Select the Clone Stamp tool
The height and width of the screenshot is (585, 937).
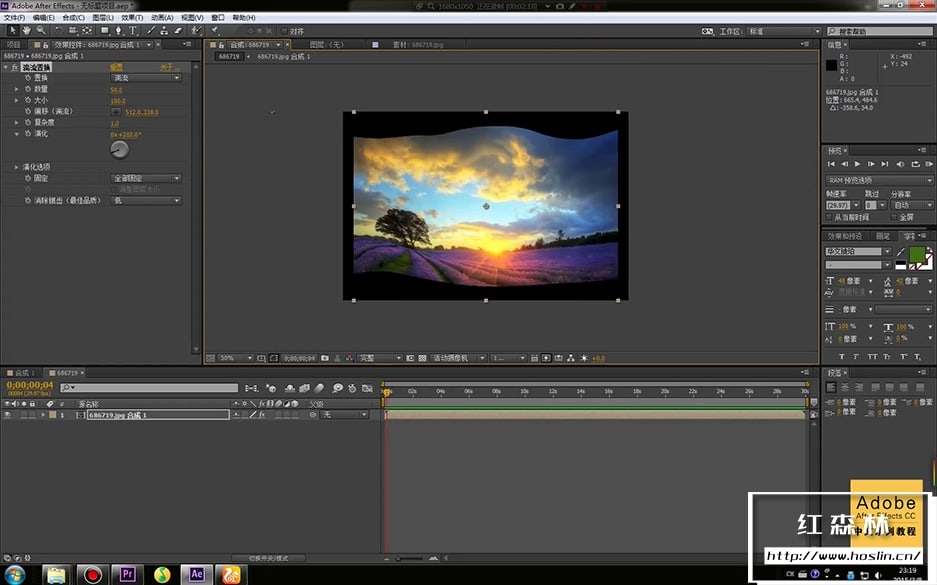pyautogui.click(x=164, y=30)
